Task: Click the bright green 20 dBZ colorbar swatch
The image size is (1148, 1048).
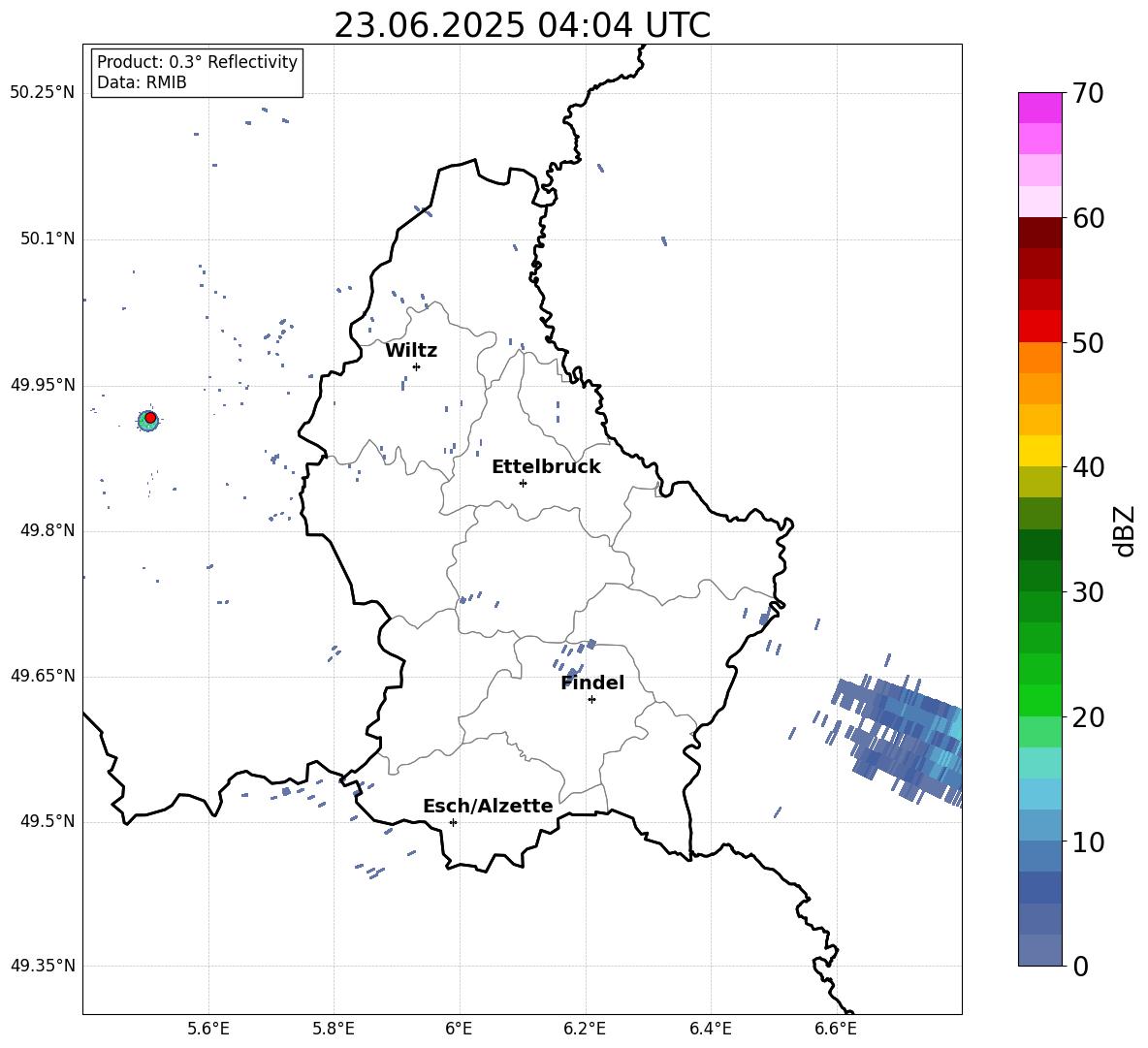Action: [1039, 700]
